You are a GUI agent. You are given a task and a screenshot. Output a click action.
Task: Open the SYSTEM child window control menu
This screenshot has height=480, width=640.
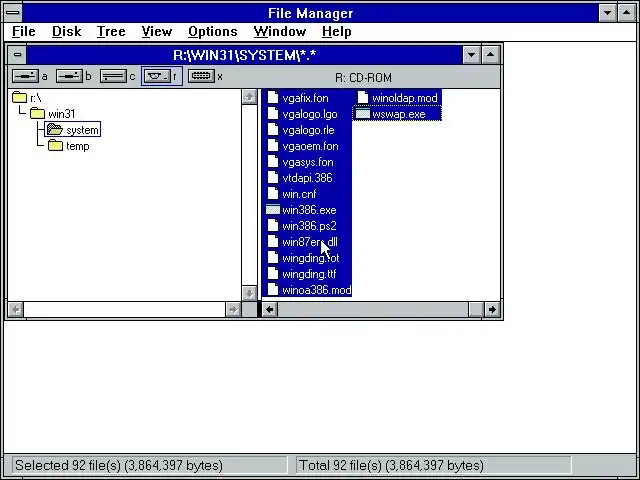17,55
